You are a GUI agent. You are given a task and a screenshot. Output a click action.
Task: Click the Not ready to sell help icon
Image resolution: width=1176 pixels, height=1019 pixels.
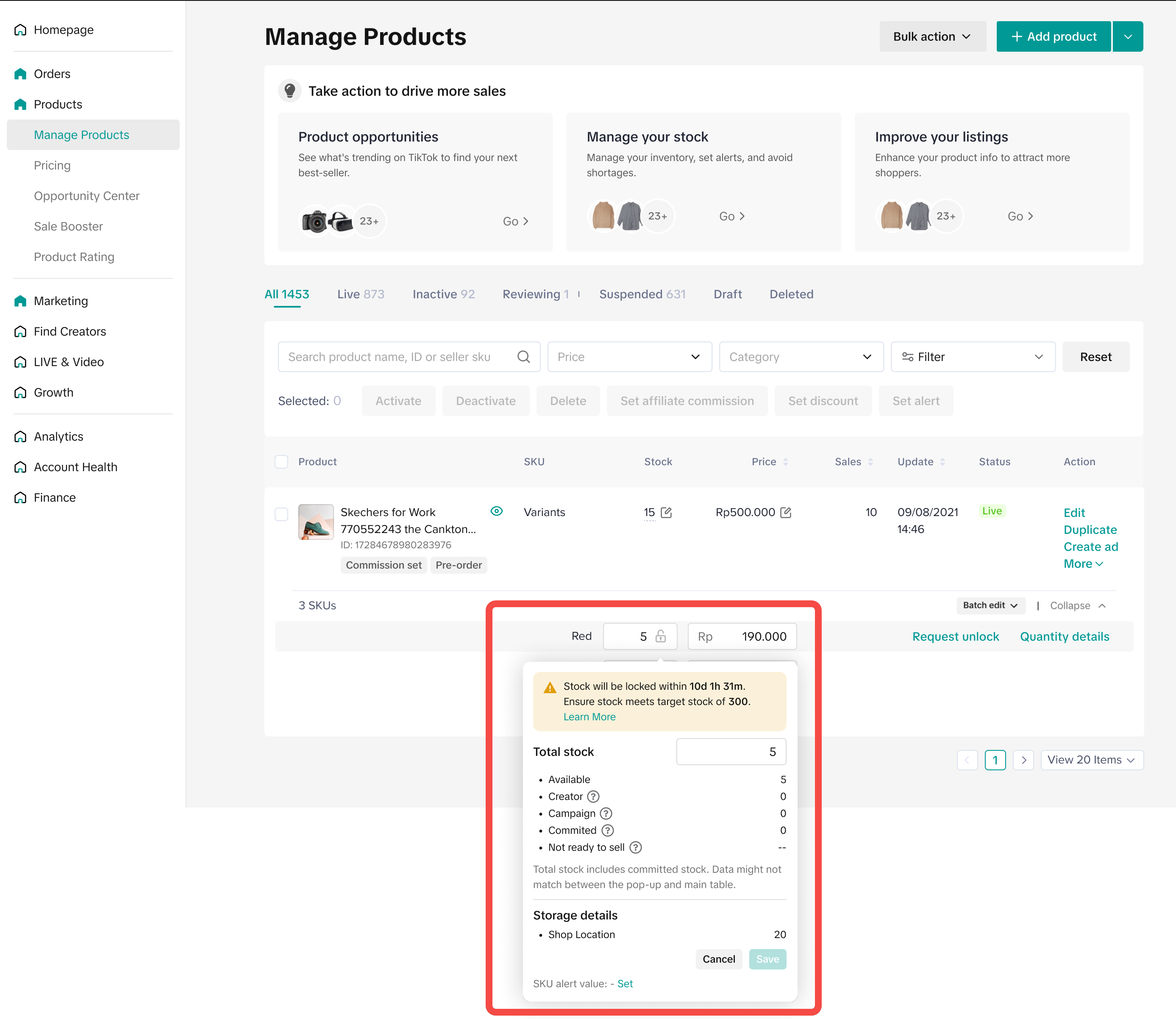636,847
